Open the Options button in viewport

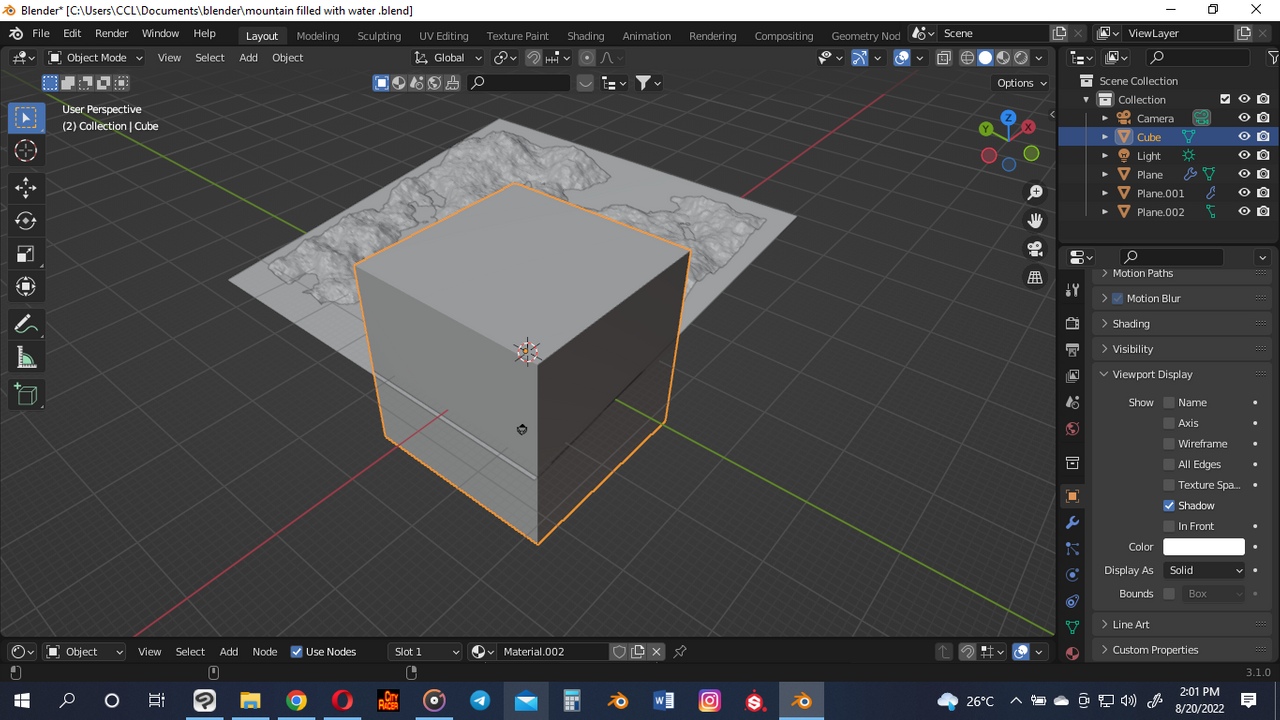pyautogui.click(x=1021, y=83)
